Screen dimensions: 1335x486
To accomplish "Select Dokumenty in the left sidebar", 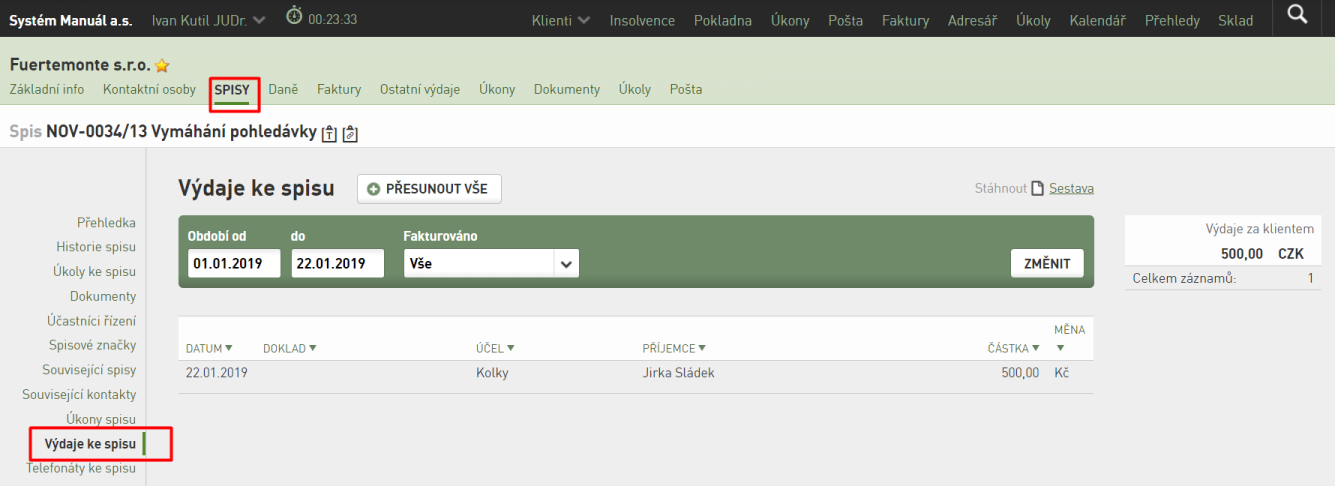I will pos(103,296).
